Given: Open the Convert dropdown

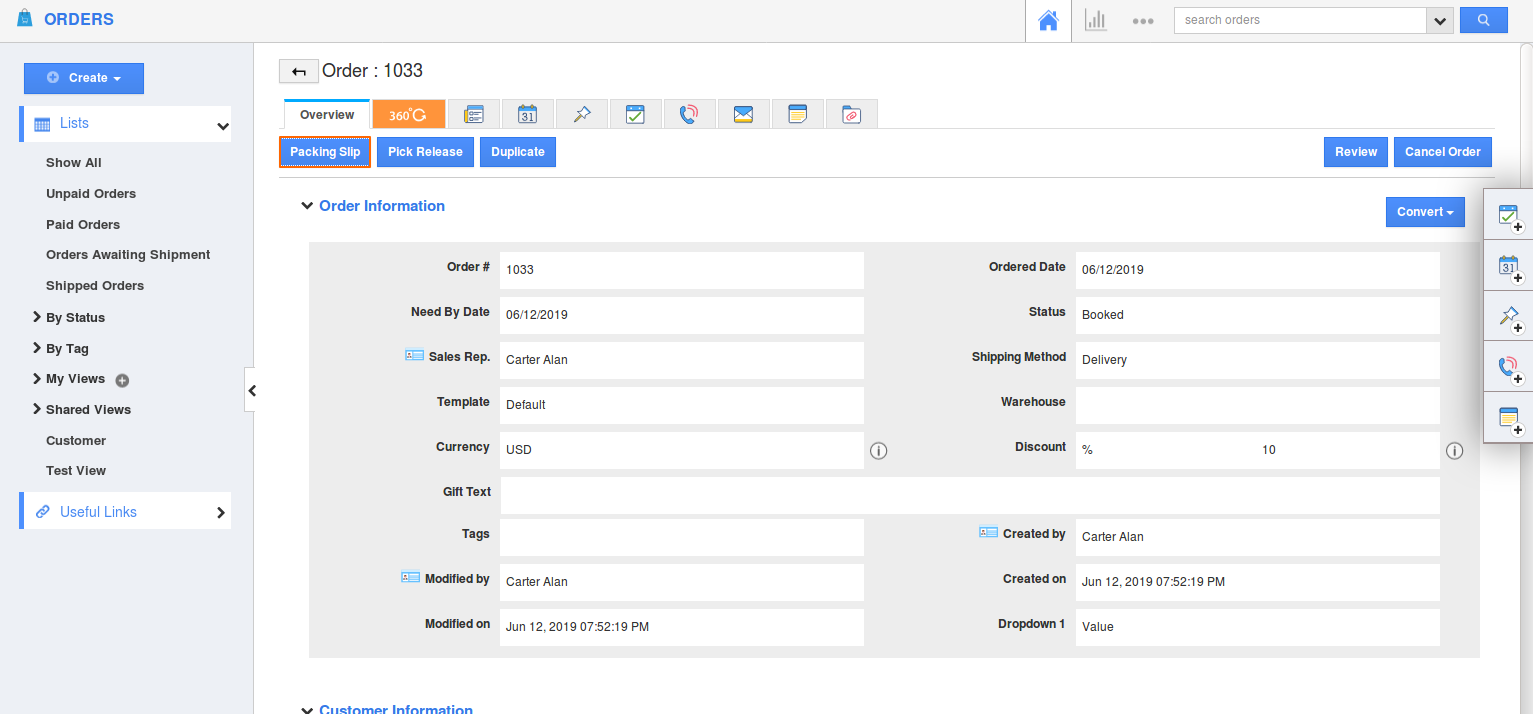Looking at the screenshot, I should (x=1425, y=212).
